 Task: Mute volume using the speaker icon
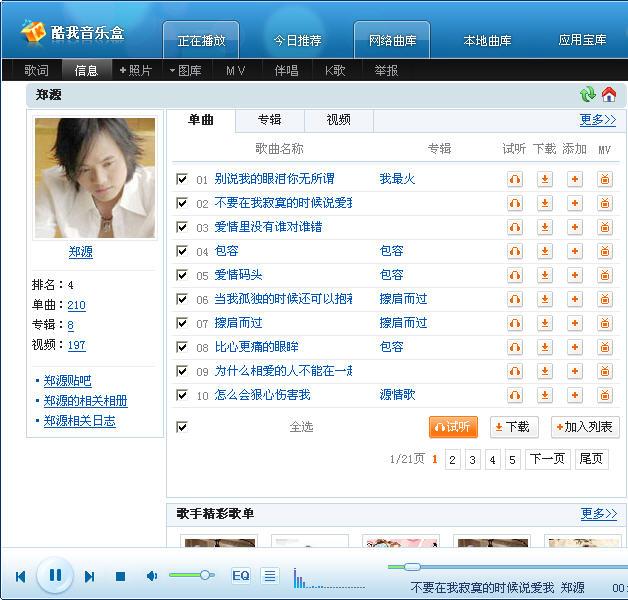[152, 576]
